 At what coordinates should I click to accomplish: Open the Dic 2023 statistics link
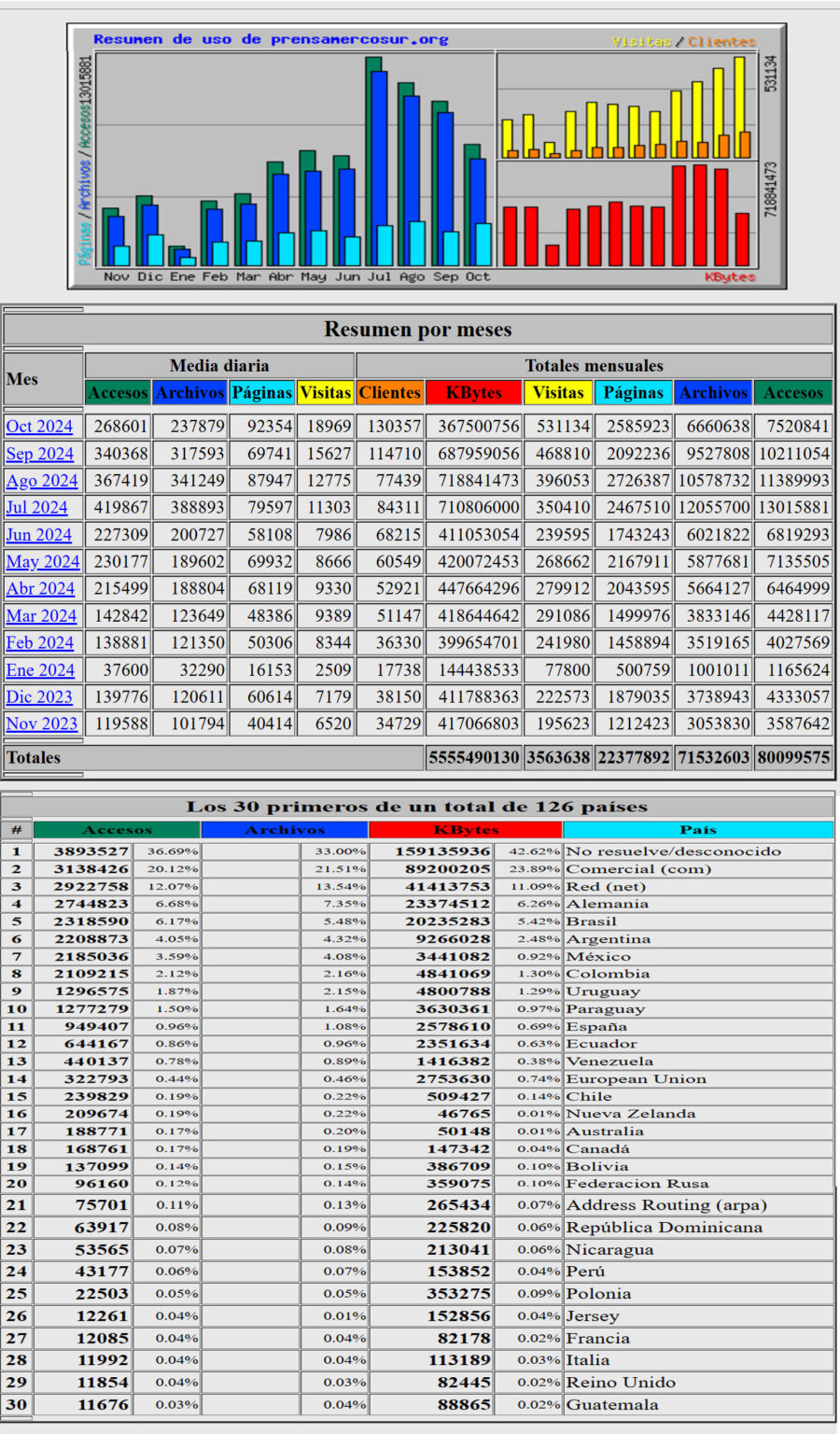click(x=38, y=697)
